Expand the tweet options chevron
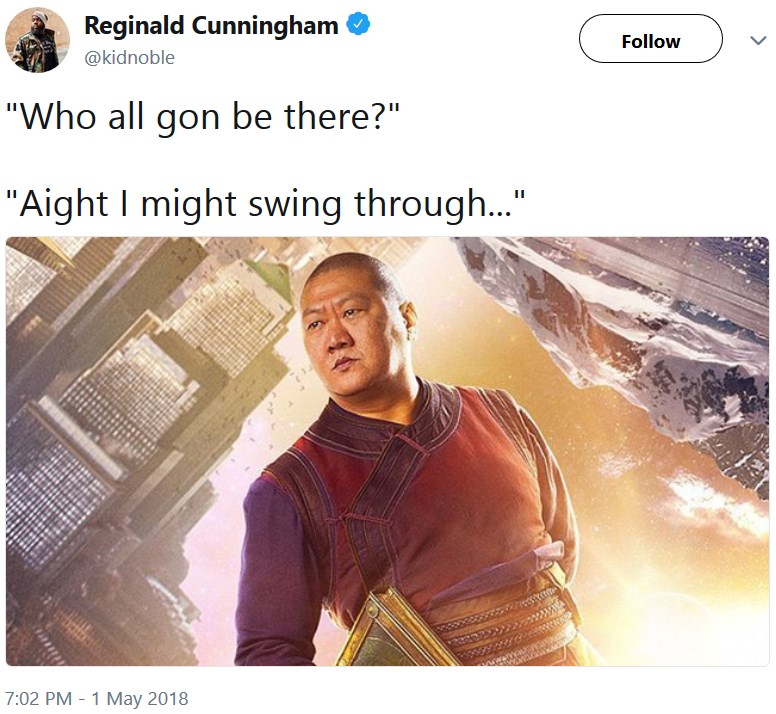Screen dimensions: 776x714 758,40
